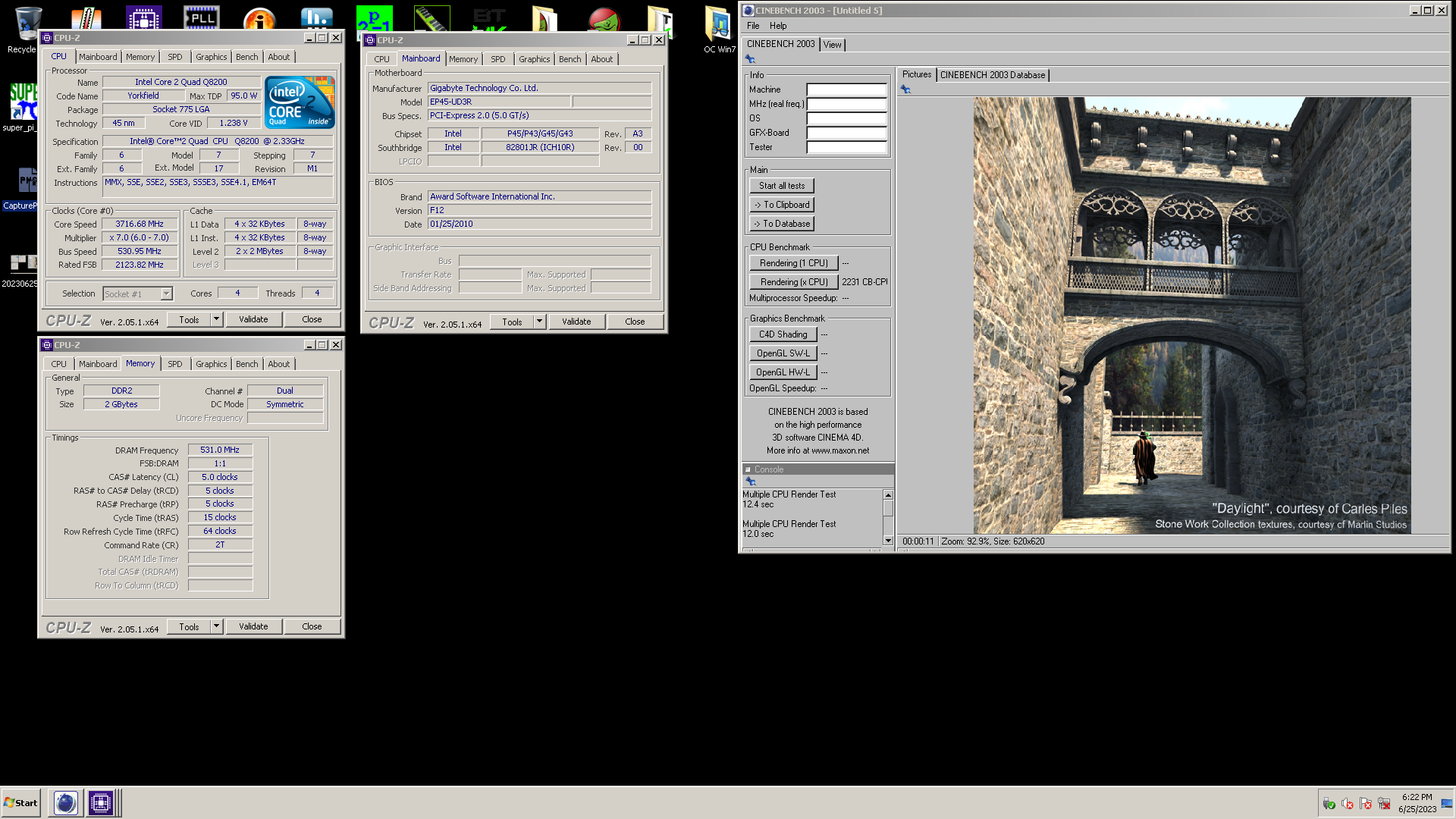Switch to Mainboard tab in top-left CPU-Z
This screenshot has width=1456, height=819.
[98, 57]
